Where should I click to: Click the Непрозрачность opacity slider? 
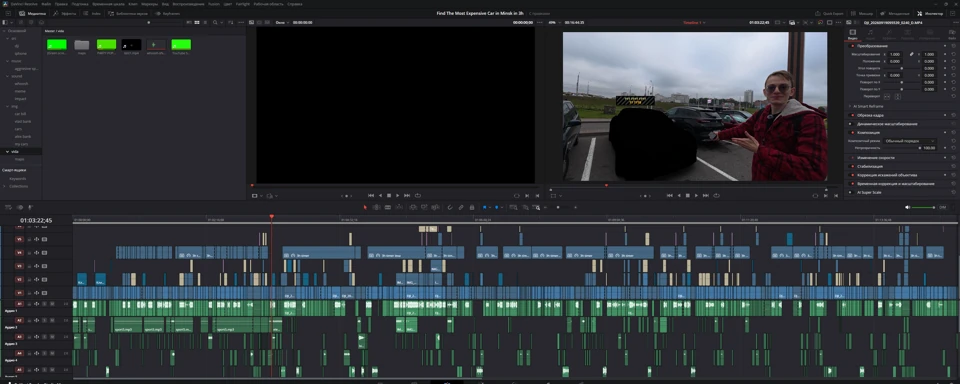point(901,148)
